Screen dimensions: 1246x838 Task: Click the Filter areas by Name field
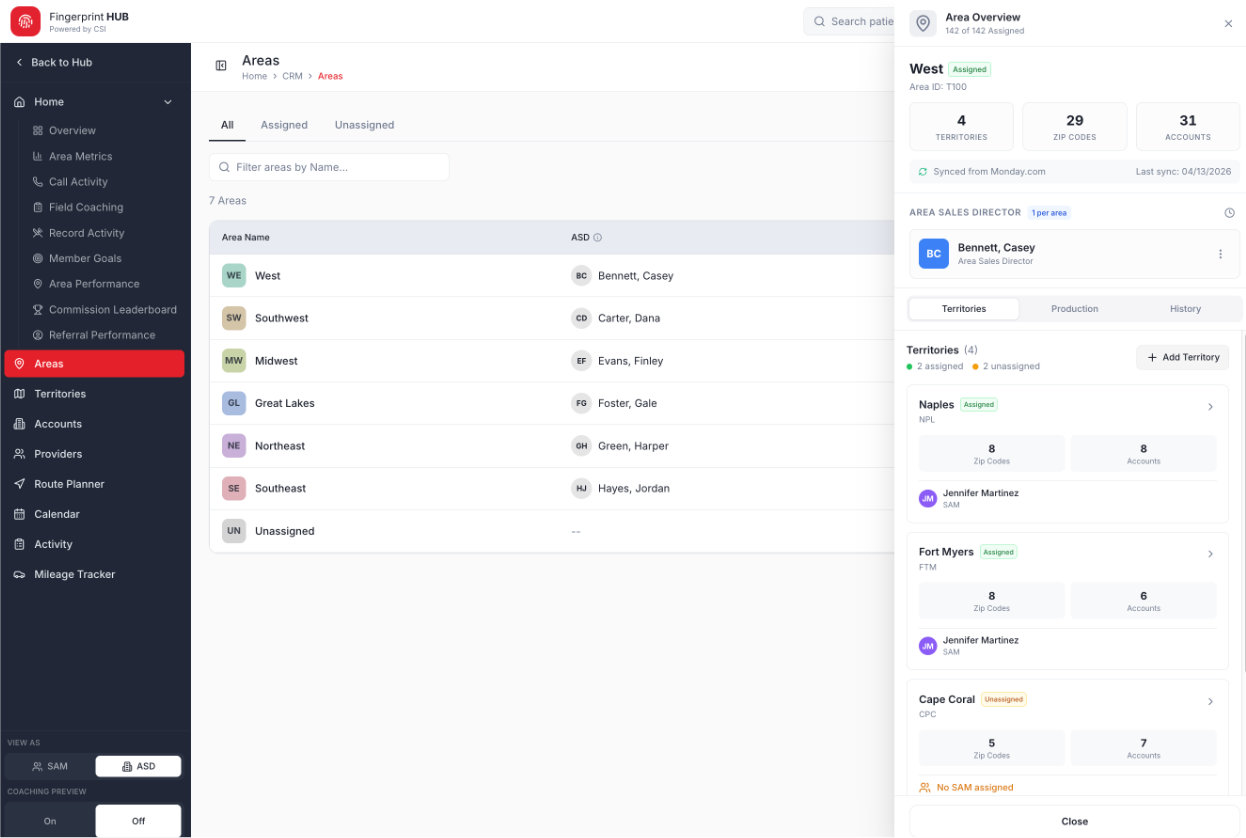pyautogui.click(x=329, y=167)
